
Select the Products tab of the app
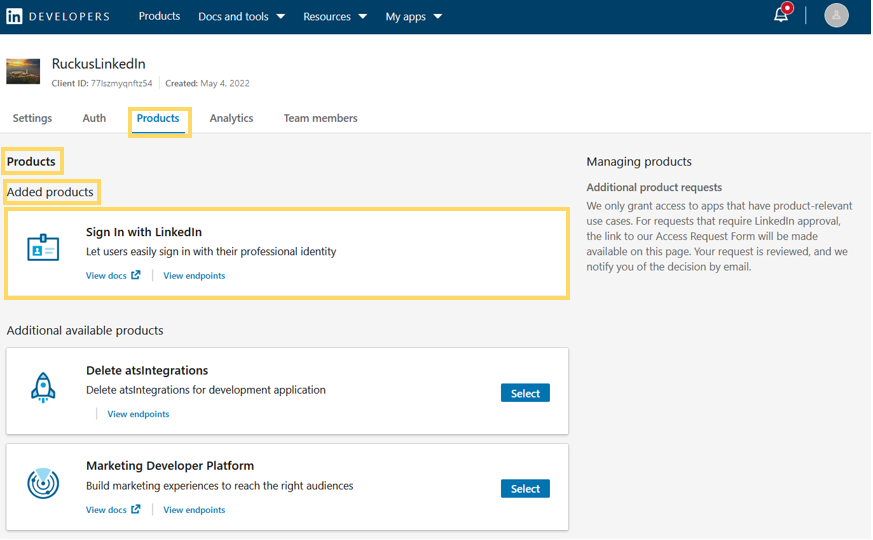pyautogui.click(x=158, y=118)
